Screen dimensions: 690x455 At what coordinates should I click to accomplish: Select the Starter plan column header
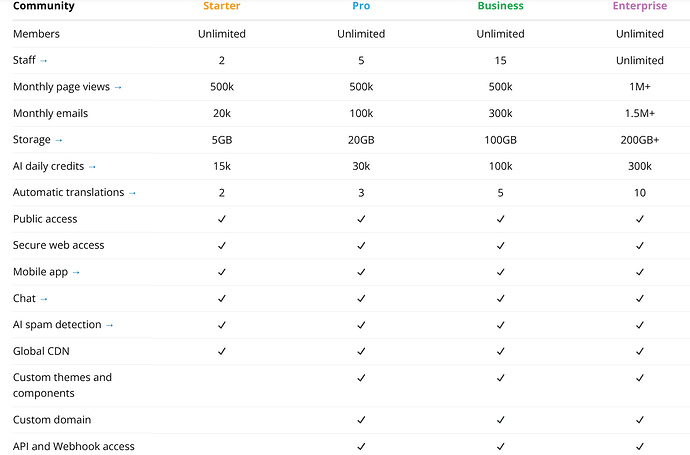coord(221,7)
